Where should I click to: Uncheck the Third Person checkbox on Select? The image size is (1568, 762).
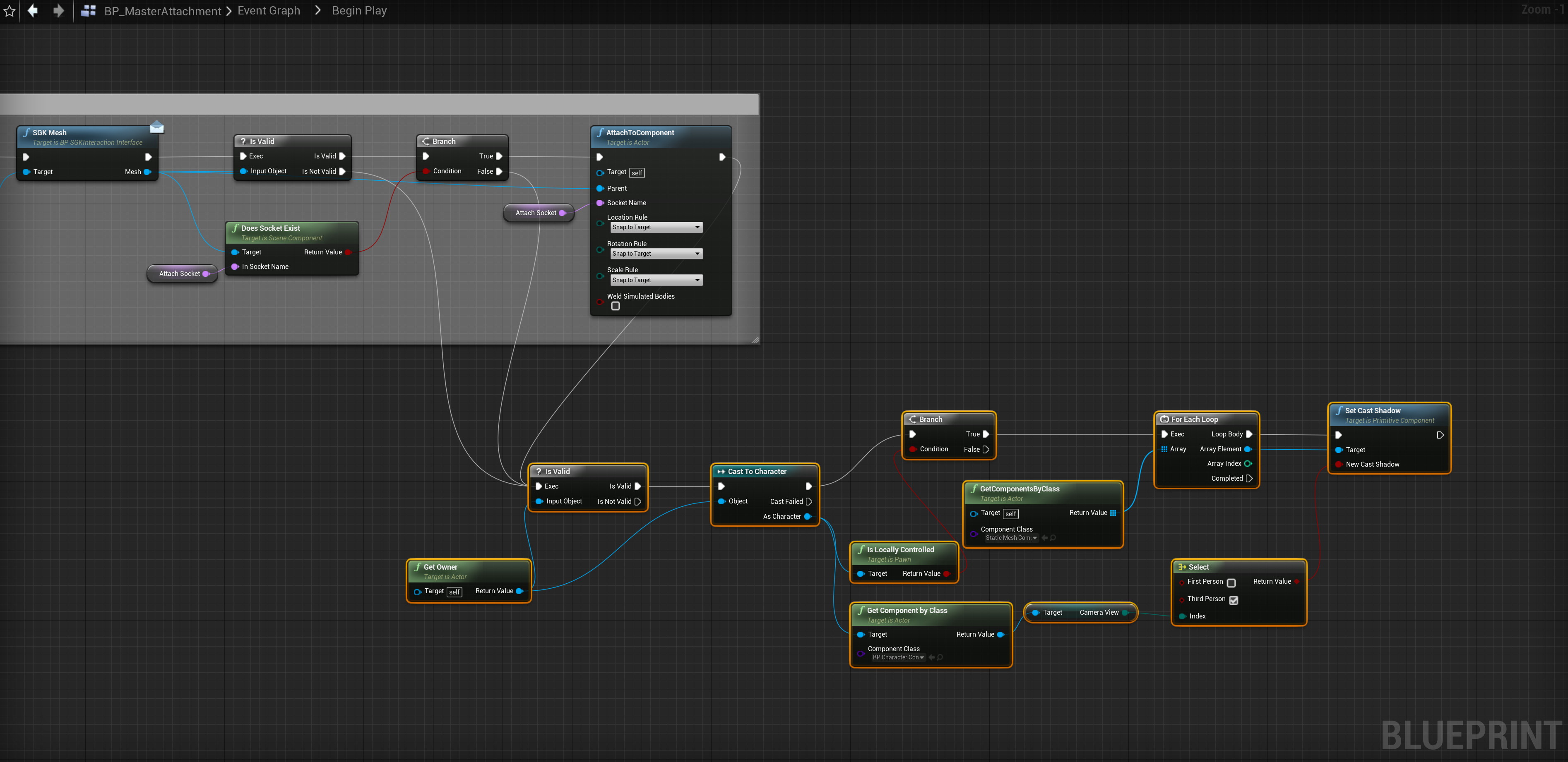[1233, 600]
